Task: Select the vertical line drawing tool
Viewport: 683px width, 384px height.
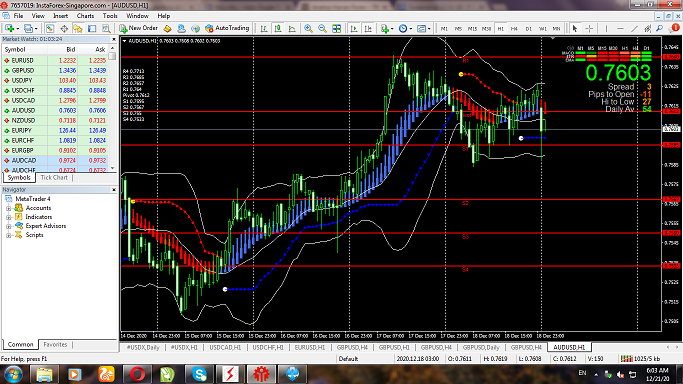Action: (x=606, y=28)
